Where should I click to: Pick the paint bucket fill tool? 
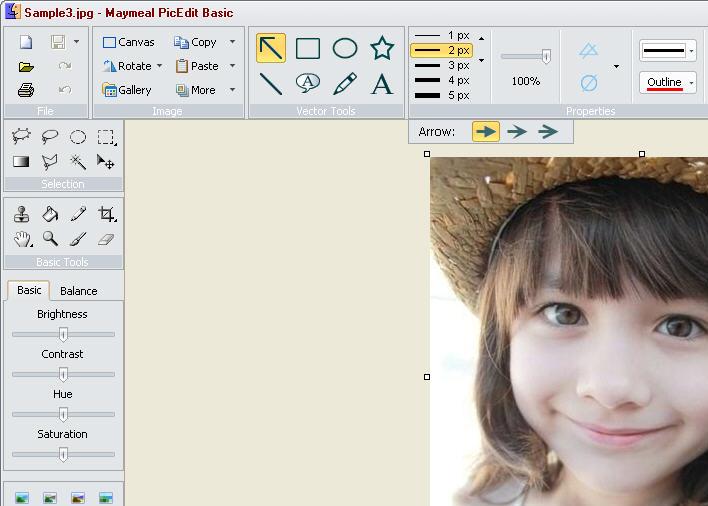[x=49, y=214]
